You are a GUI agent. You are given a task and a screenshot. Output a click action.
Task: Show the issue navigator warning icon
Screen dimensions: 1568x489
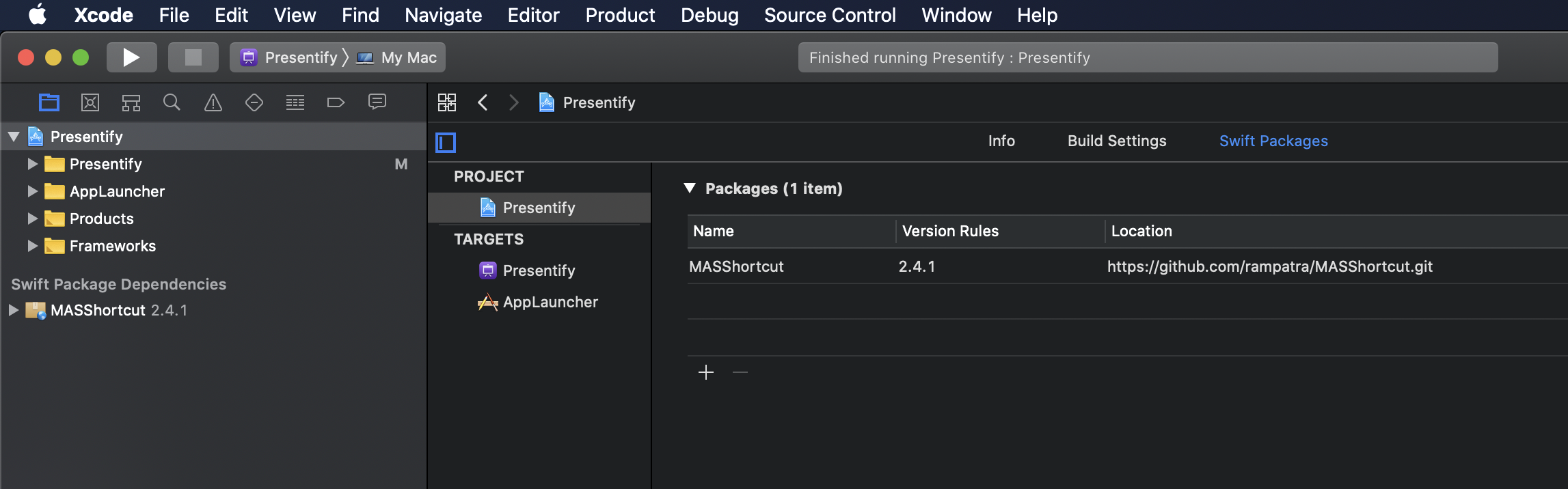click(213, 102)
